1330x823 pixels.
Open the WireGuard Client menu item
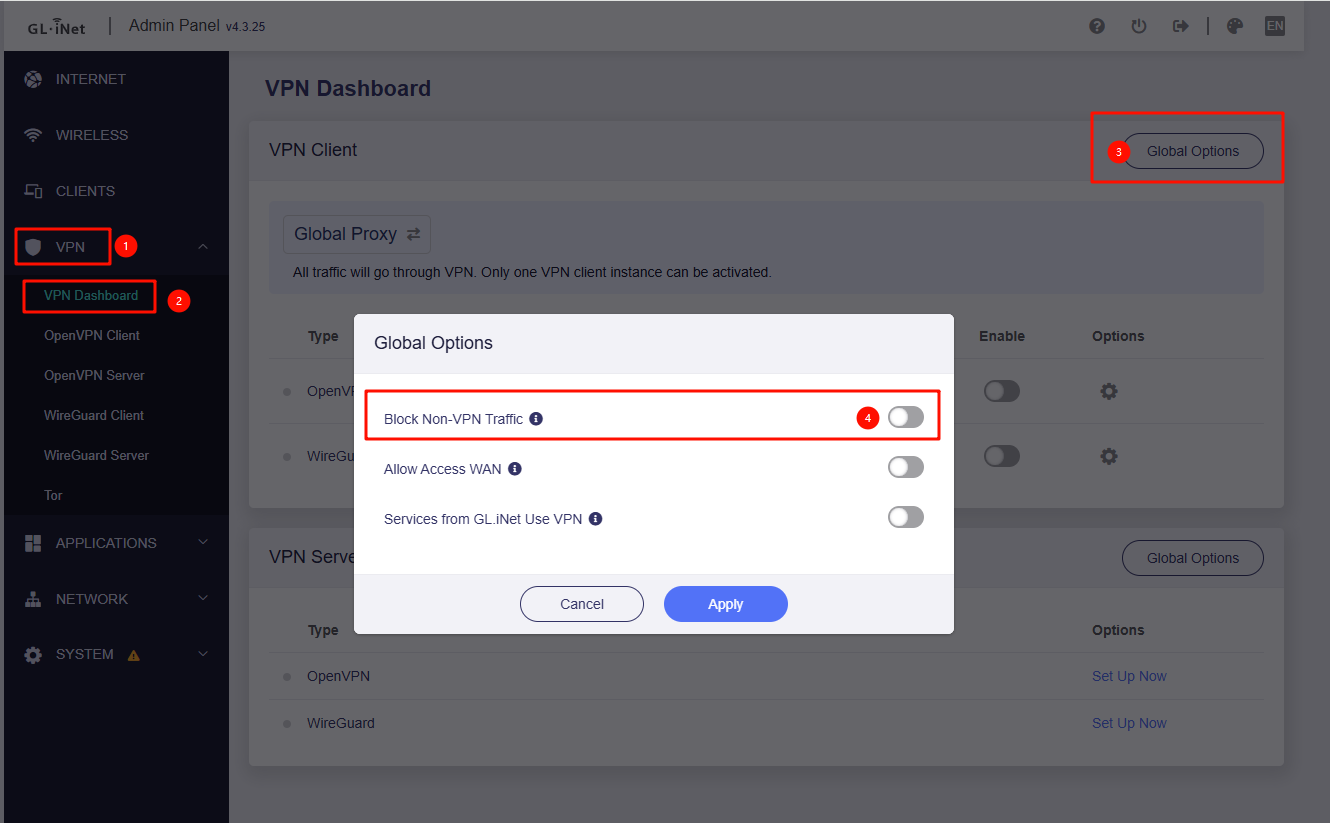(x=94, y=415)
